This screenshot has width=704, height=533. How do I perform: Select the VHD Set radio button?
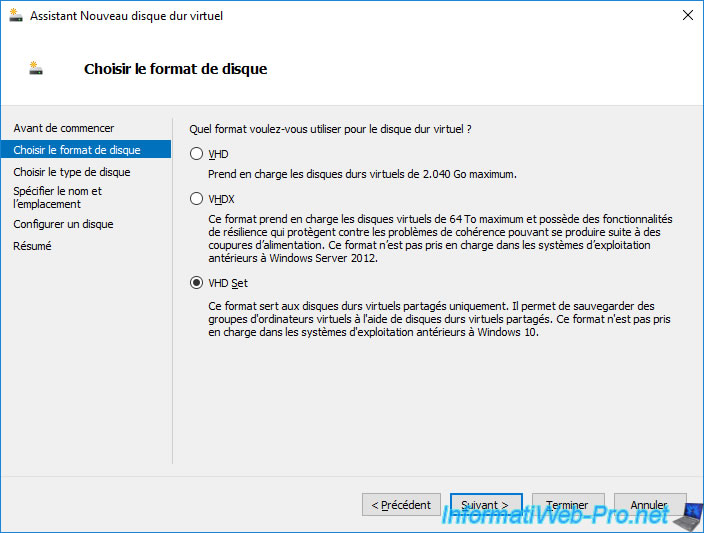196,283
